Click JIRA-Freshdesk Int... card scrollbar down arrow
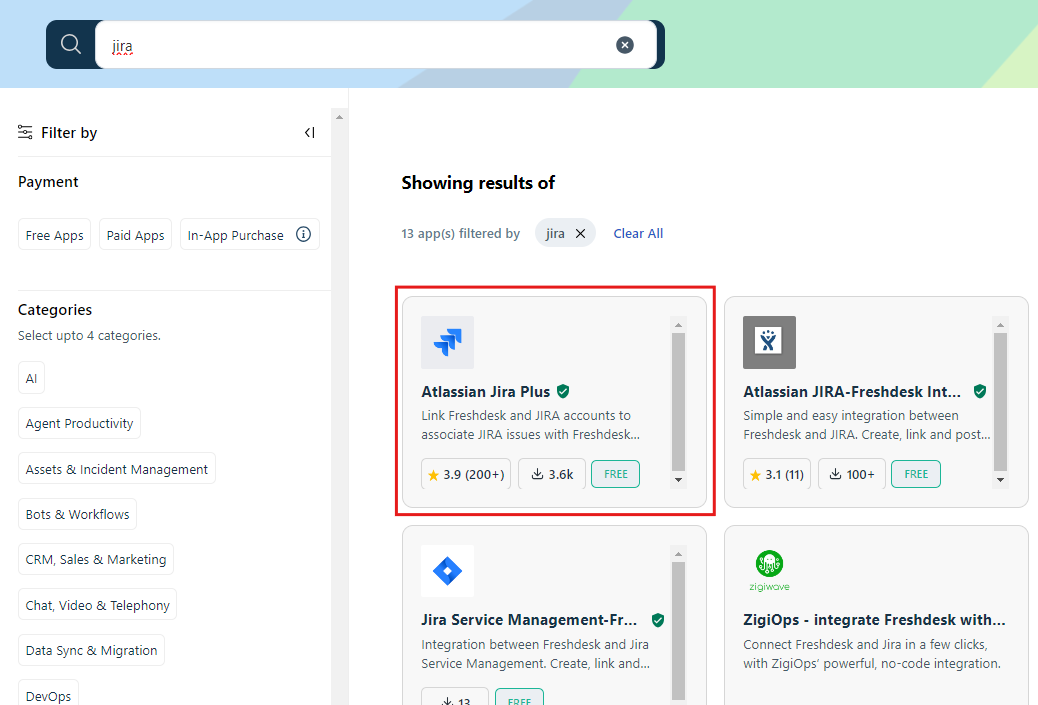Viewport: 1038px width, 705px height. 1000,480
